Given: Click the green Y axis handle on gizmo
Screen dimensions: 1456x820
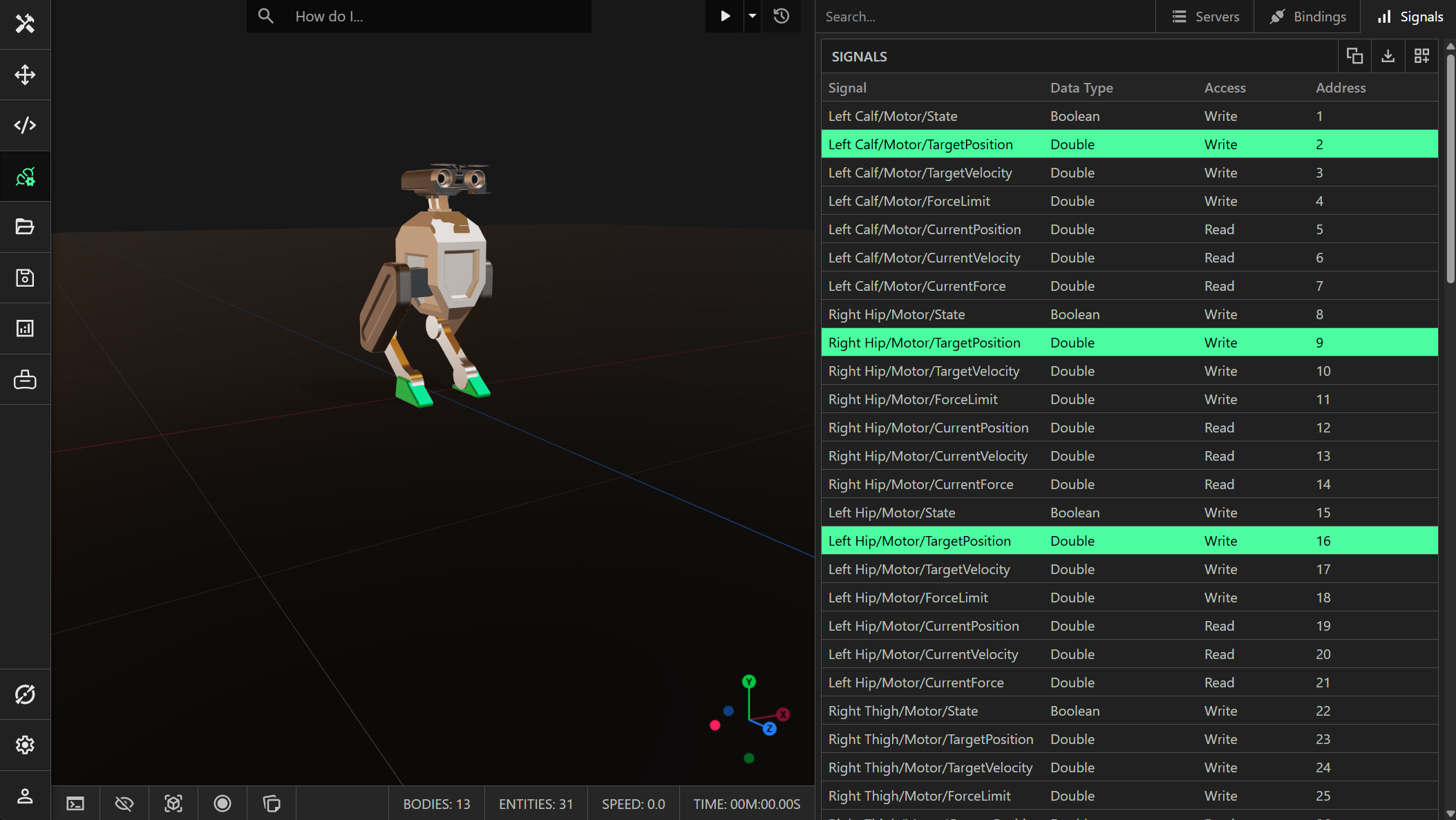Looking at the screenshot, I should coord(749,682).
